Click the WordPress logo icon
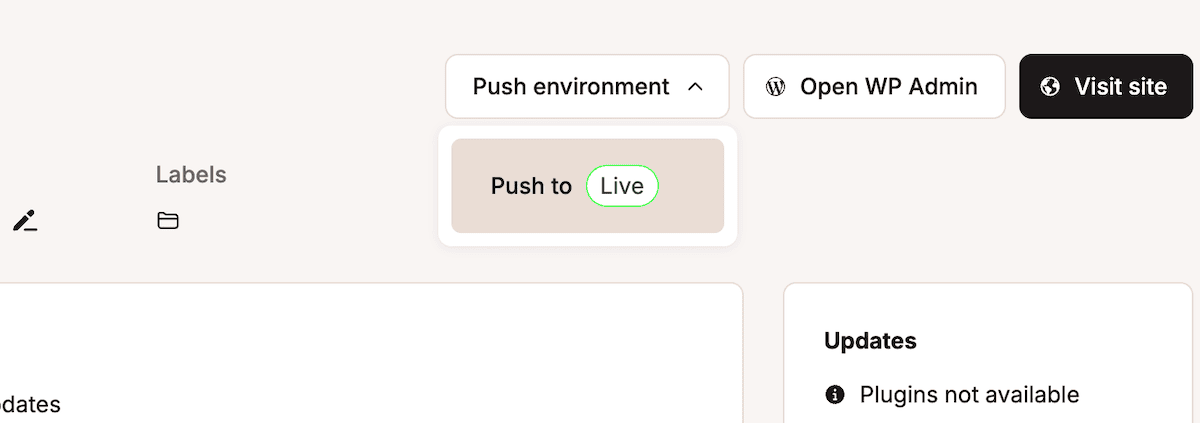 pyautogui.click(x=775, y=87)
